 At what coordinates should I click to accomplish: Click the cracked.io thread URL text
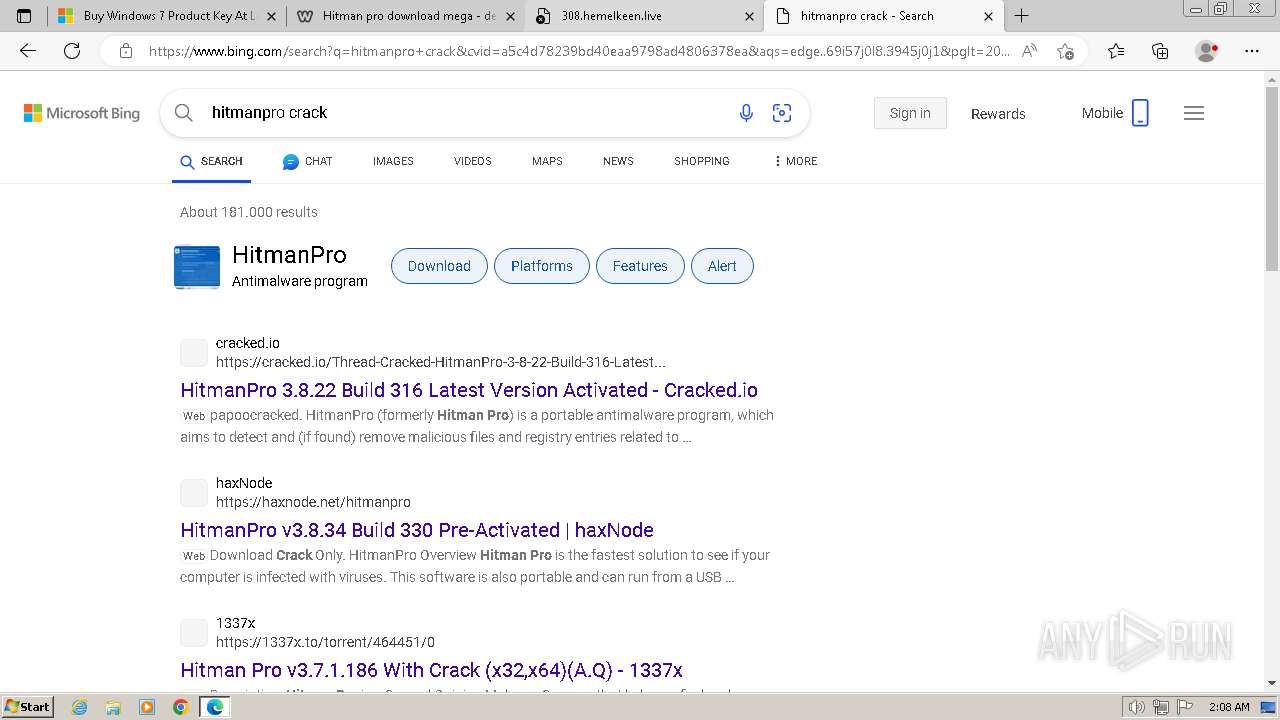pyautogui.click(x=440, y=362)
